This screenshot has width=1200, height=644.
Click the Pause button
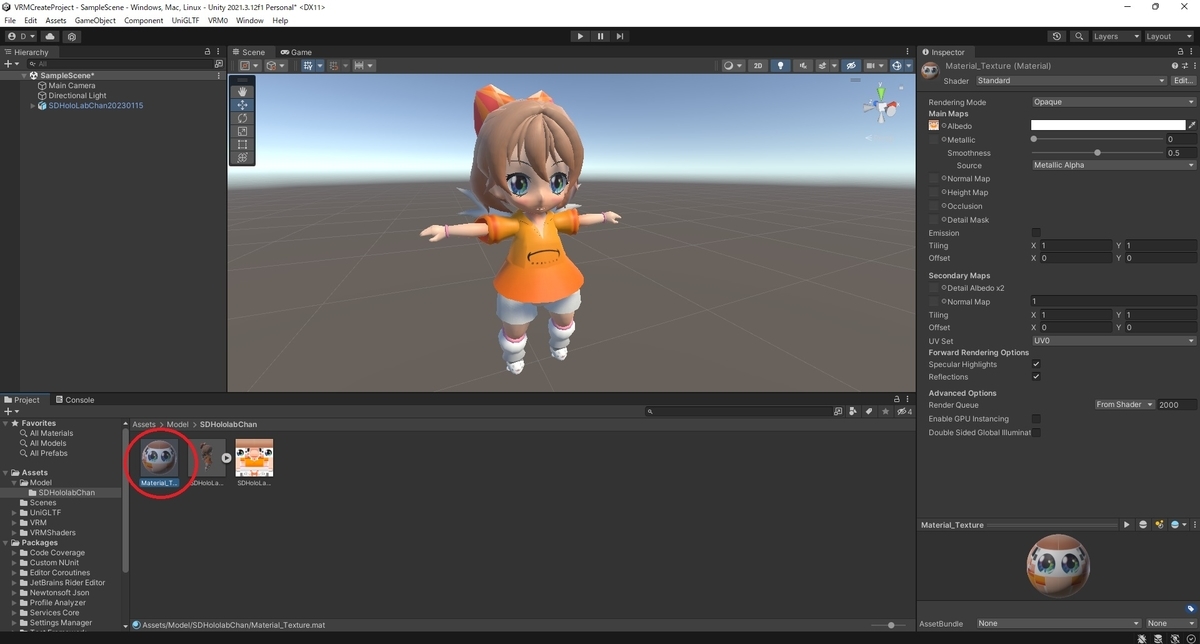(600, 36)
